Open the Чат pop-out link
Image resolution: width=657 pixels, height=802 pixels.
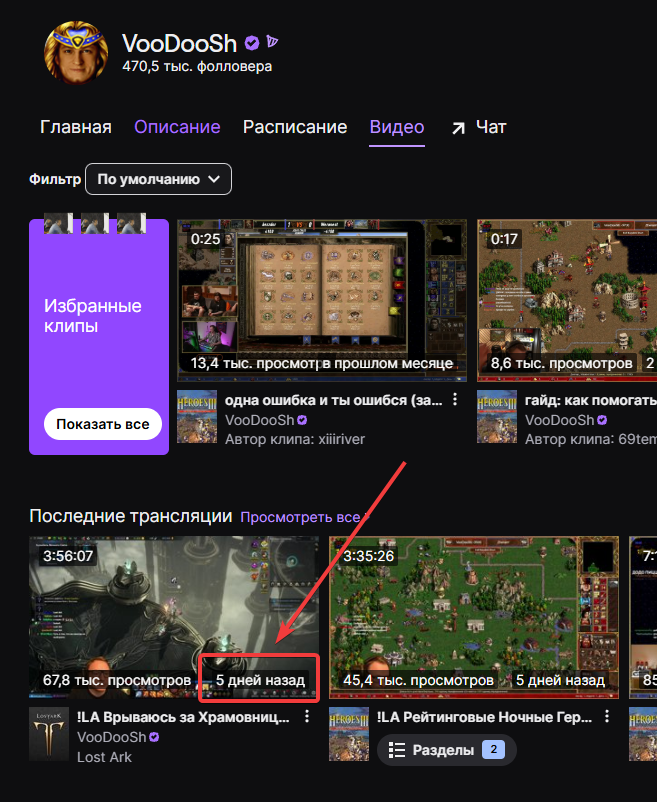pyautogui.click(x=479, y=127)
